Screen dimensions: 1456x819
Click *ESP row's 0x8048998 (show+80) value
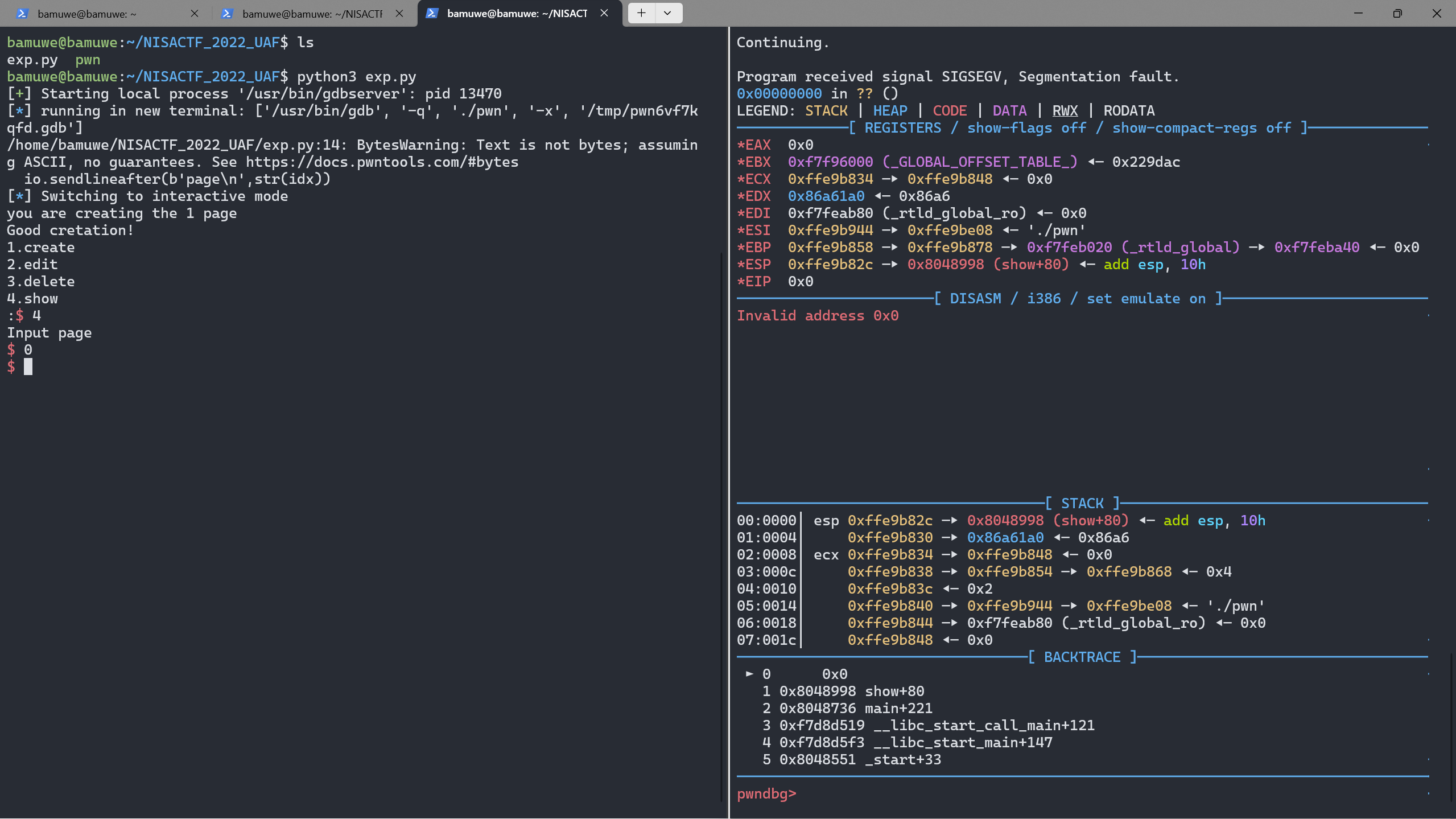[988, 265]
